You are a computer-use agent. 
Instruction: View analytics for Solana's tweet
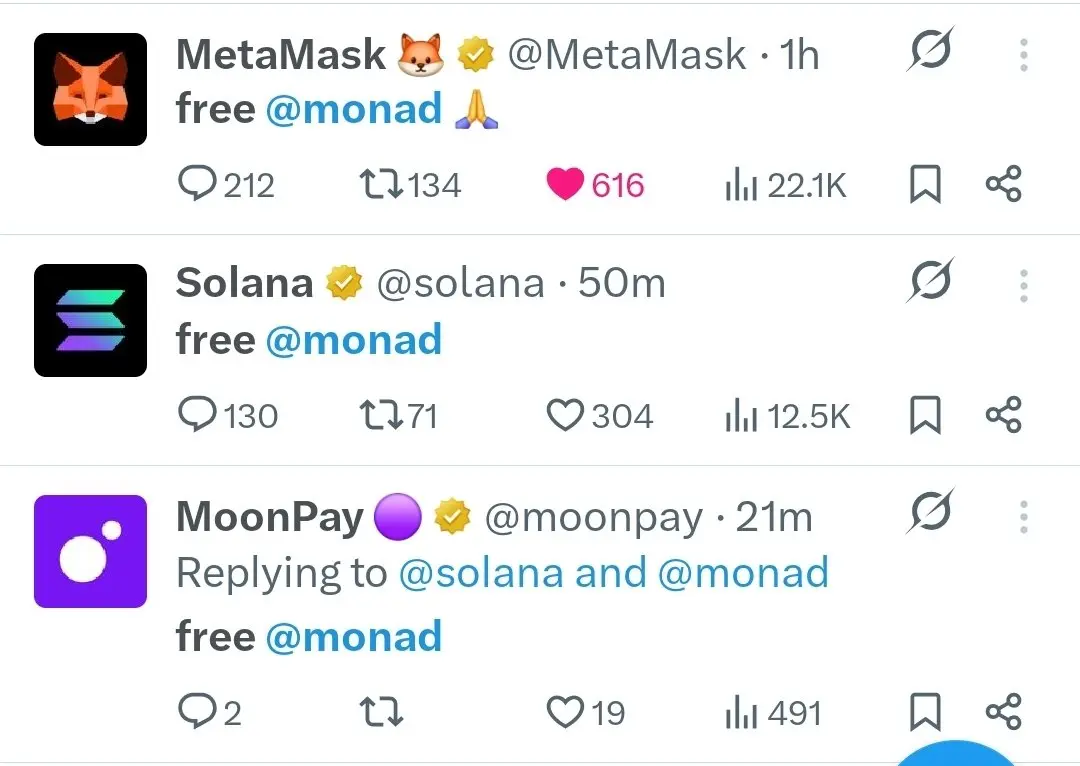click(740, 414)
